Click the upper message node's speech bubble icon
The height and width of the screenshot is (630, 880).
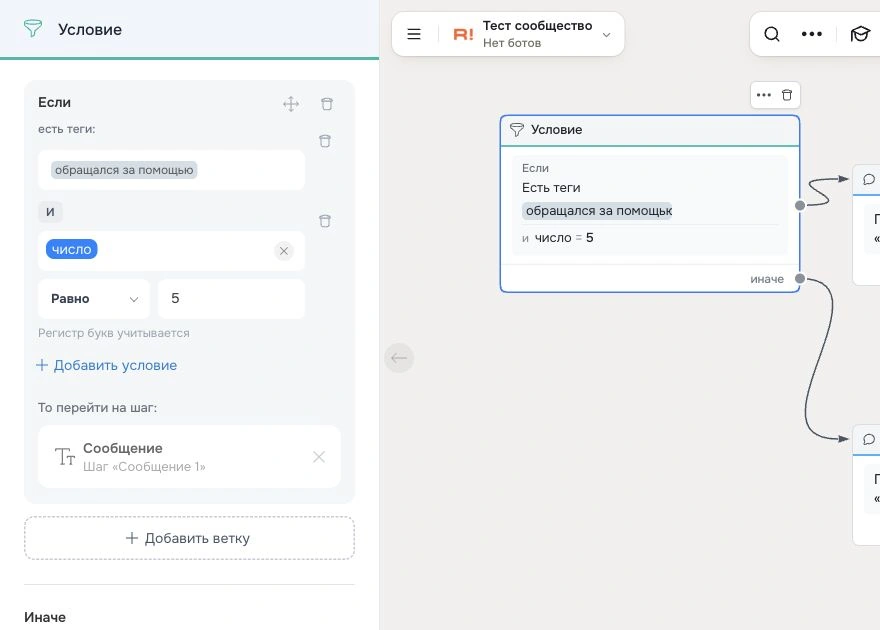869,180
